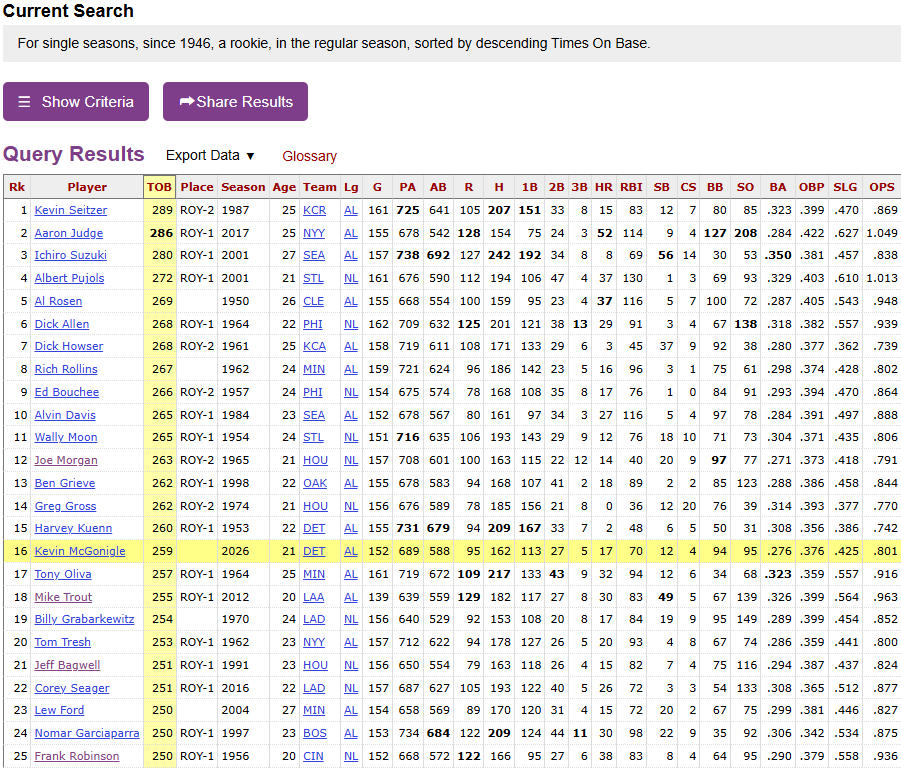
Task: Open Dick Howser player link
Action: 69,346
